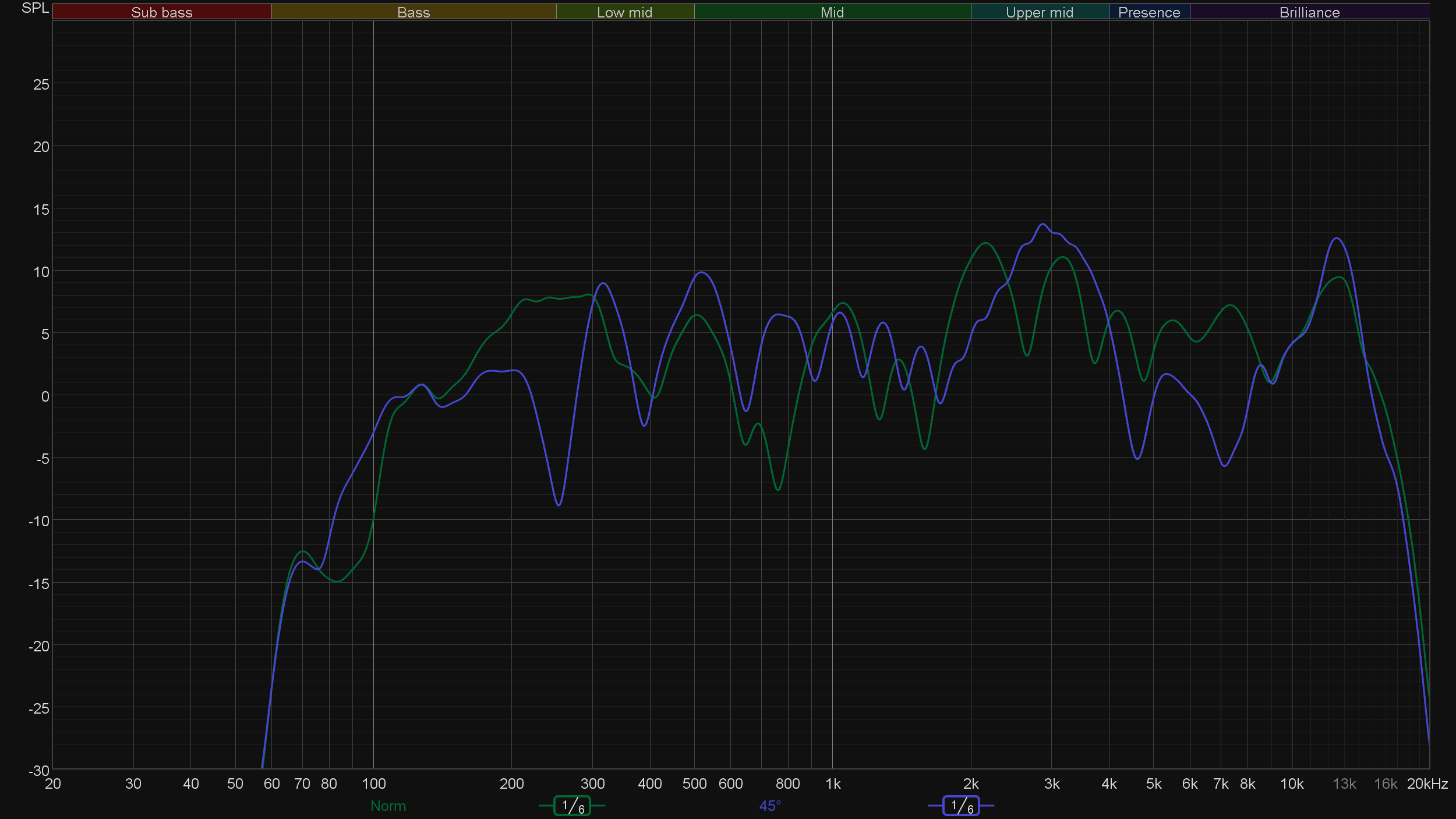The height and width of the screenshot is (819, 1456).
Task: Click the 1k frequency axis label
Action: pyautogui.click(x=833, y=784)
